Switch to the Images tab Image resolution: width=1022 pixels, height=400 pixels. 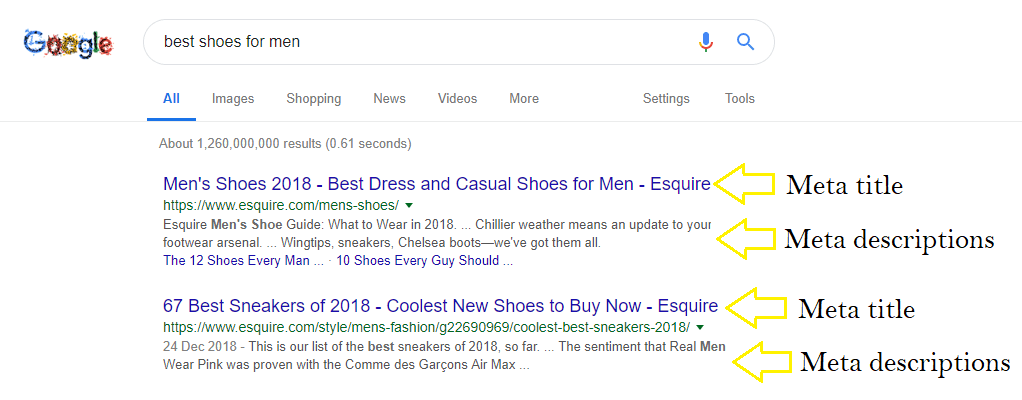[233, 99]
